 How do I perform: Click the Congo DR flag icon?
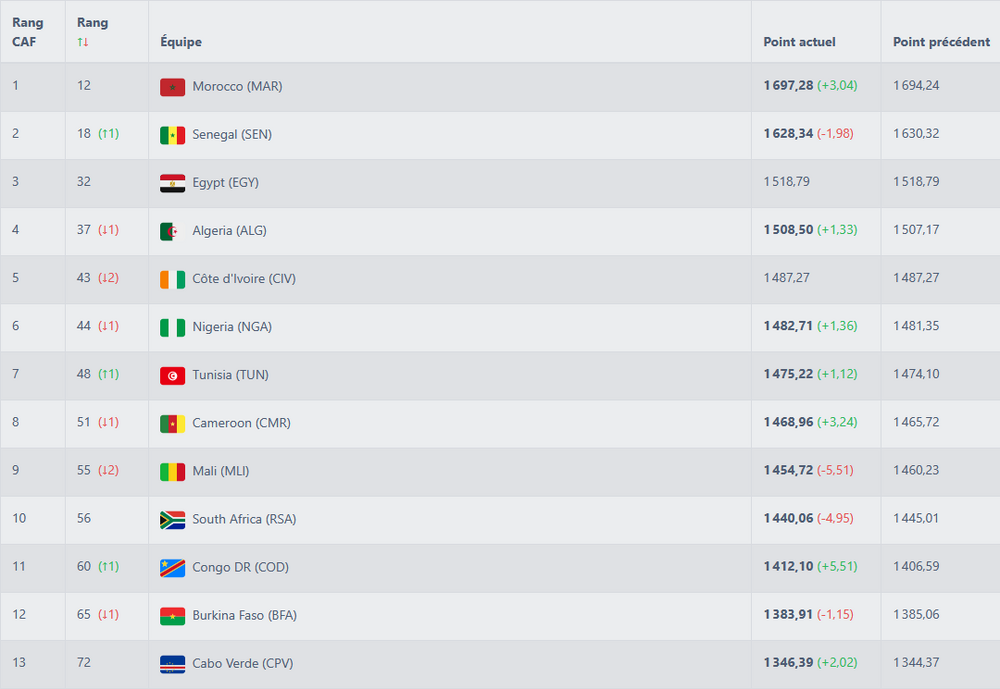(172, 567)
